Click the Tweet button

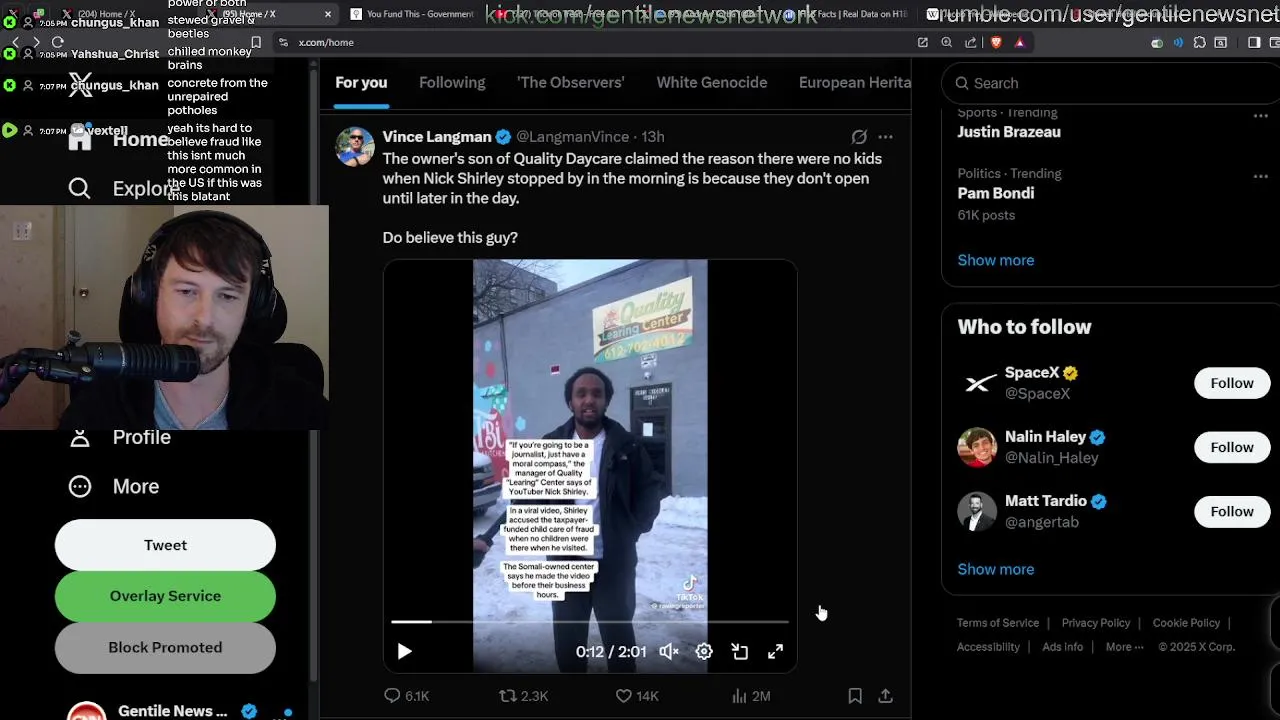point(165,545)
